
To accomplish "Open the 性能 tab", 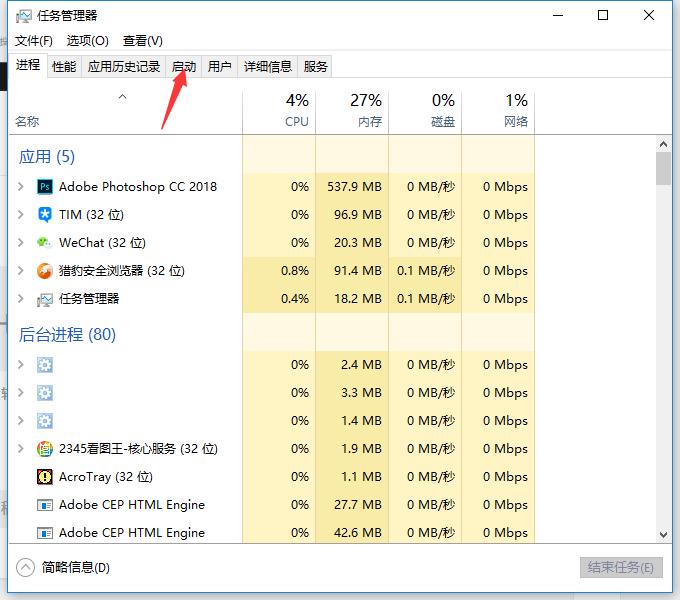I will [x=64, y=67].
